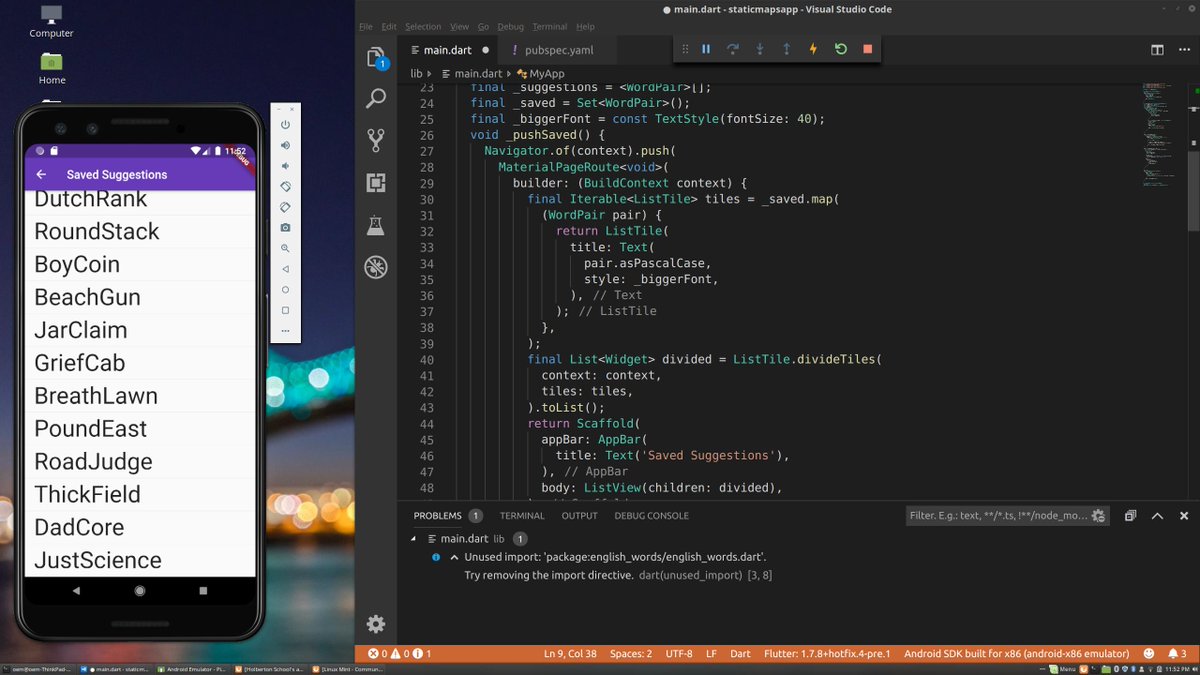Collapse the Unused import problem details
This screenshot has width=1200, height=675.
pos(454,557)
